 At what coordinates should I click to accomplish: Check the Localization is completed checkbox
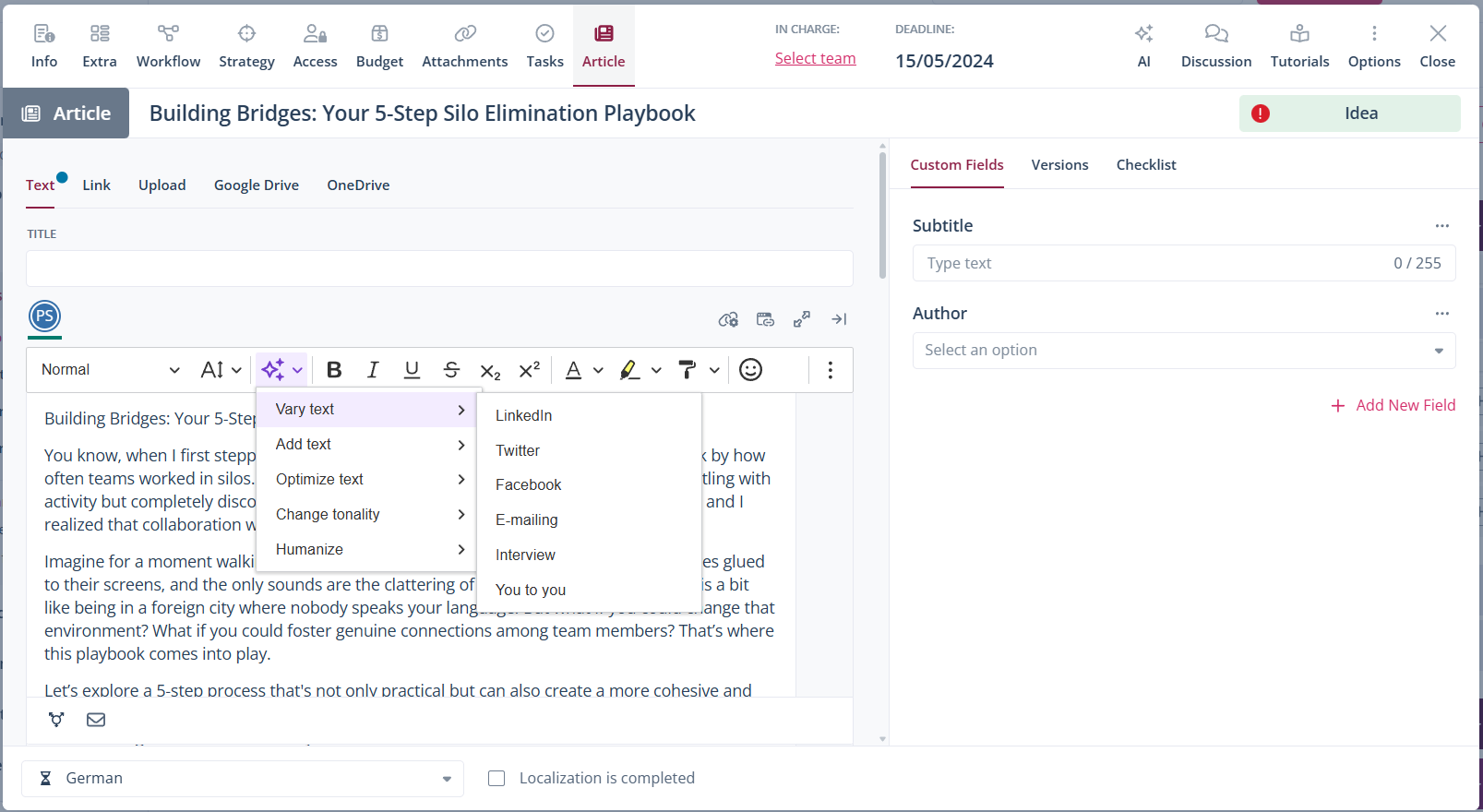point(496,778)
